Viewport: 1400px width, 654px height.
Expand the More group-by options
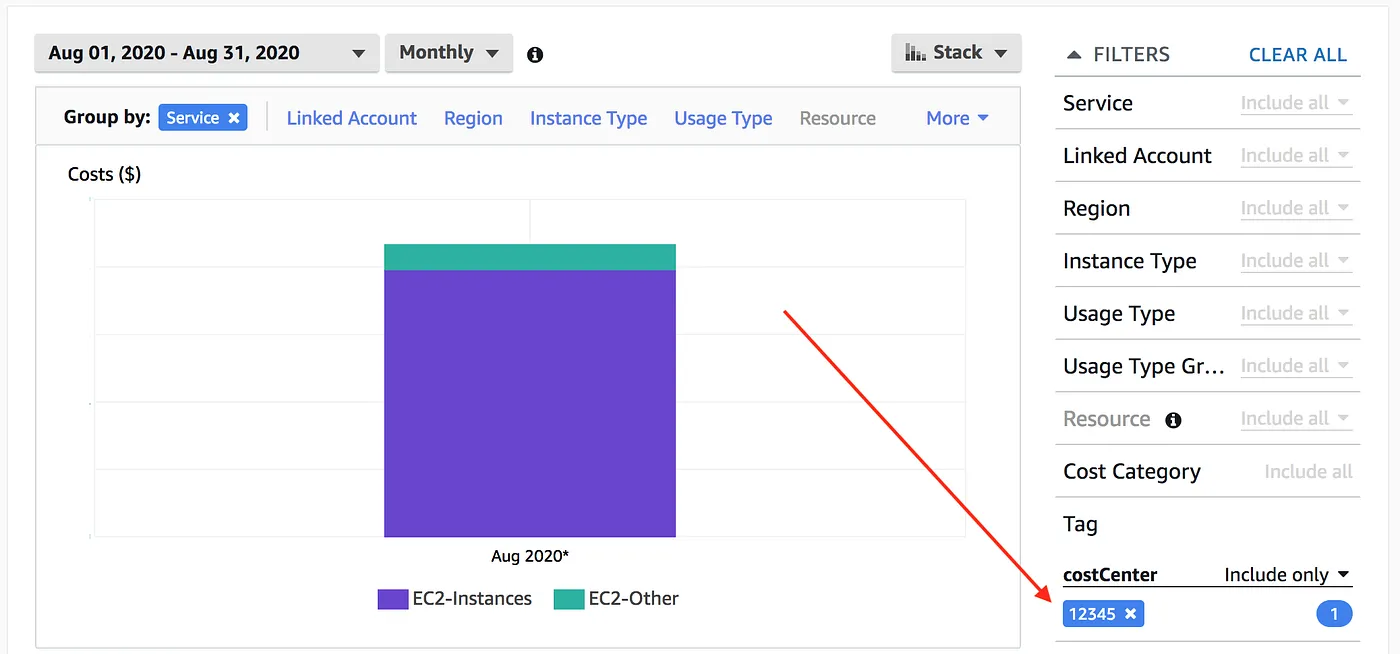957,118
